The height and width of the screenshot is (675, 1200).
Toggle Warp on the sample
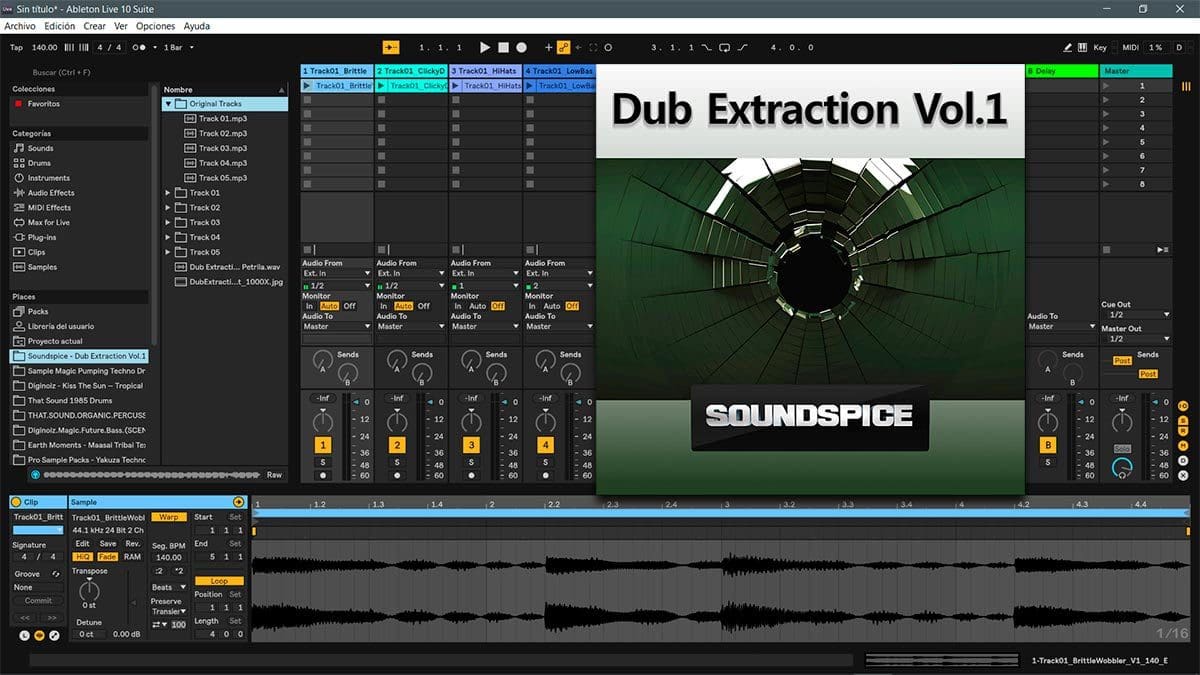(169, 517)
